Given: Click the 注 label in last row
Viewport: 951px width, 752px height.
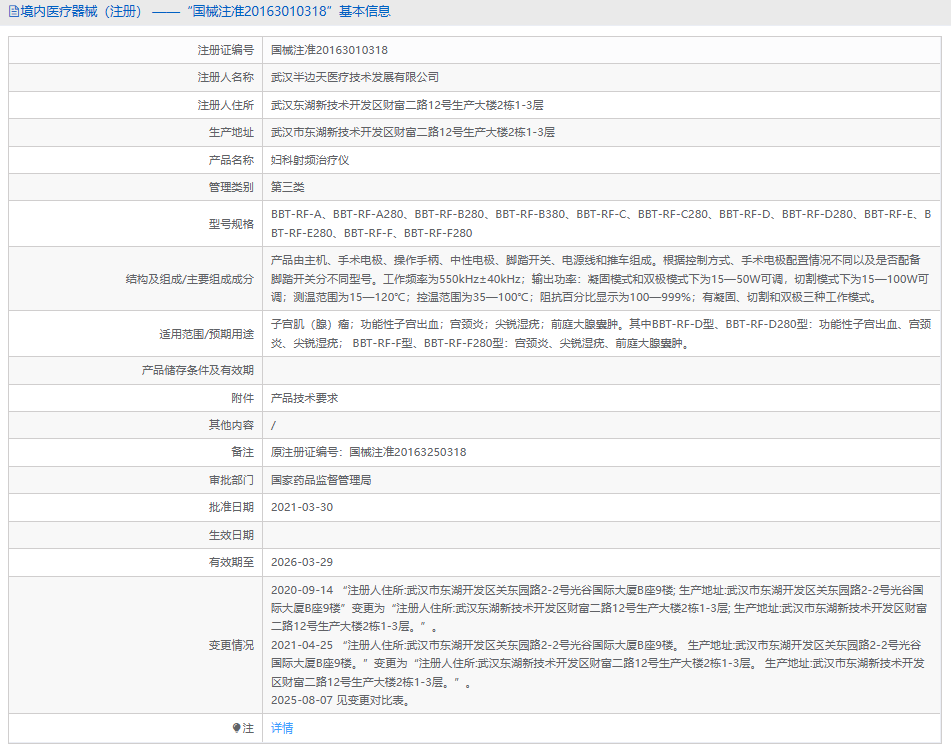Looking at the screenshot, I should pyautogui.click(x=248, y=728).
